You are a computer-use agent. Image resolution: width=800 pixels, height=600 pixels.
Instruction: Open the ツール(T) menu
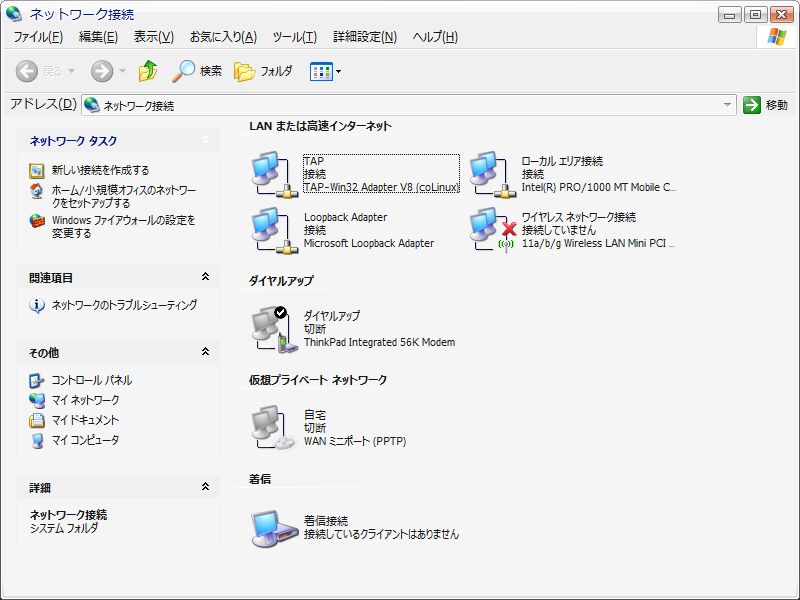[294, 37]
